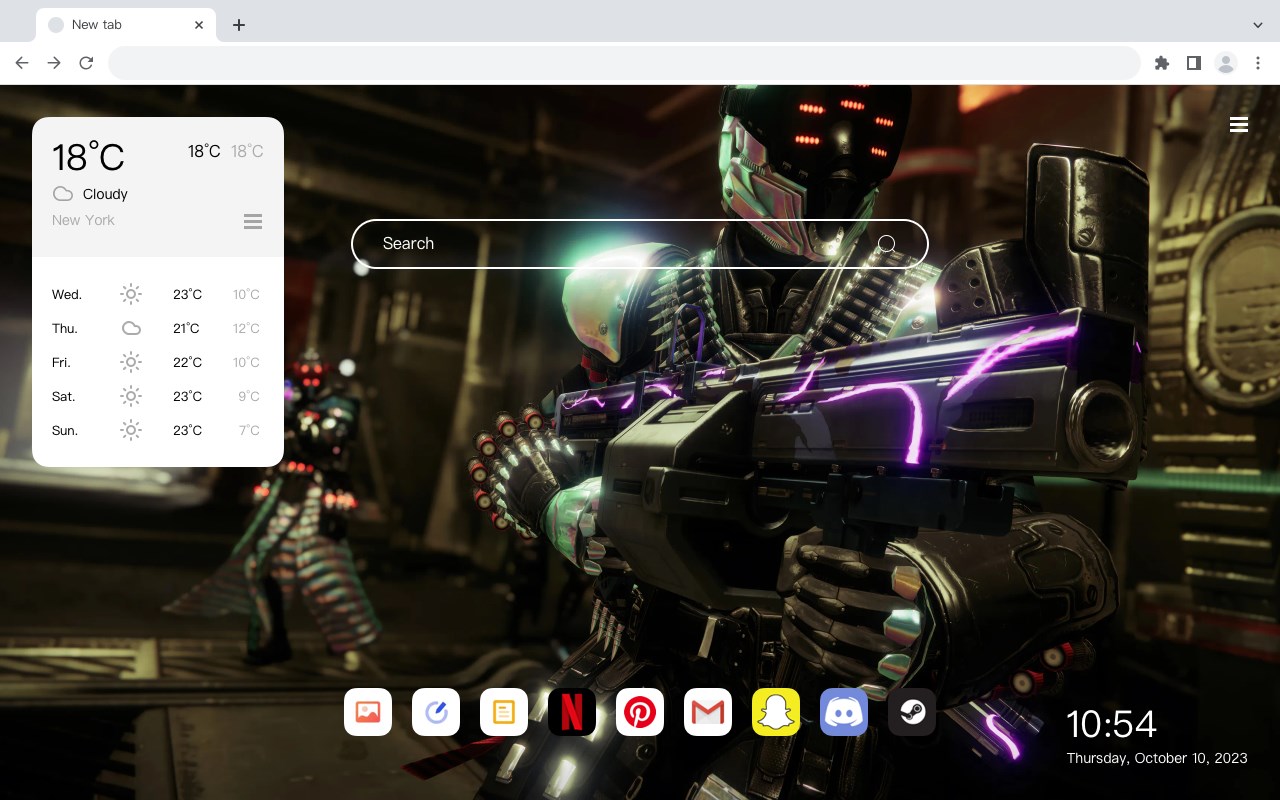Toggle the browser side panel

coord(1193,63)
